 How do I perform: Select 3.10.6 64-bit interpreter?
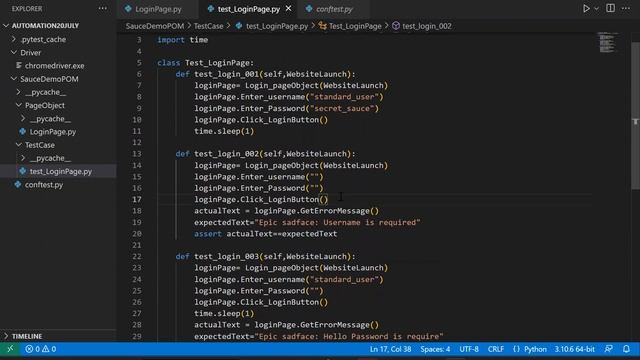click(574, 349)
